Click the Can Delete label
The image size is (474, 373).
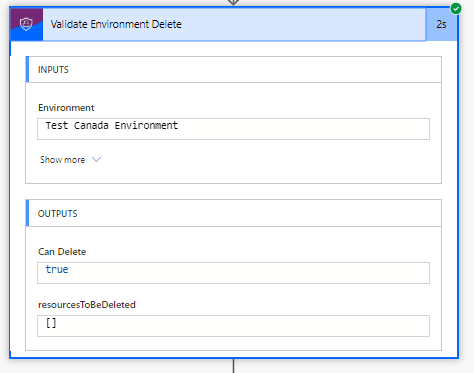[x=62, y=252]
